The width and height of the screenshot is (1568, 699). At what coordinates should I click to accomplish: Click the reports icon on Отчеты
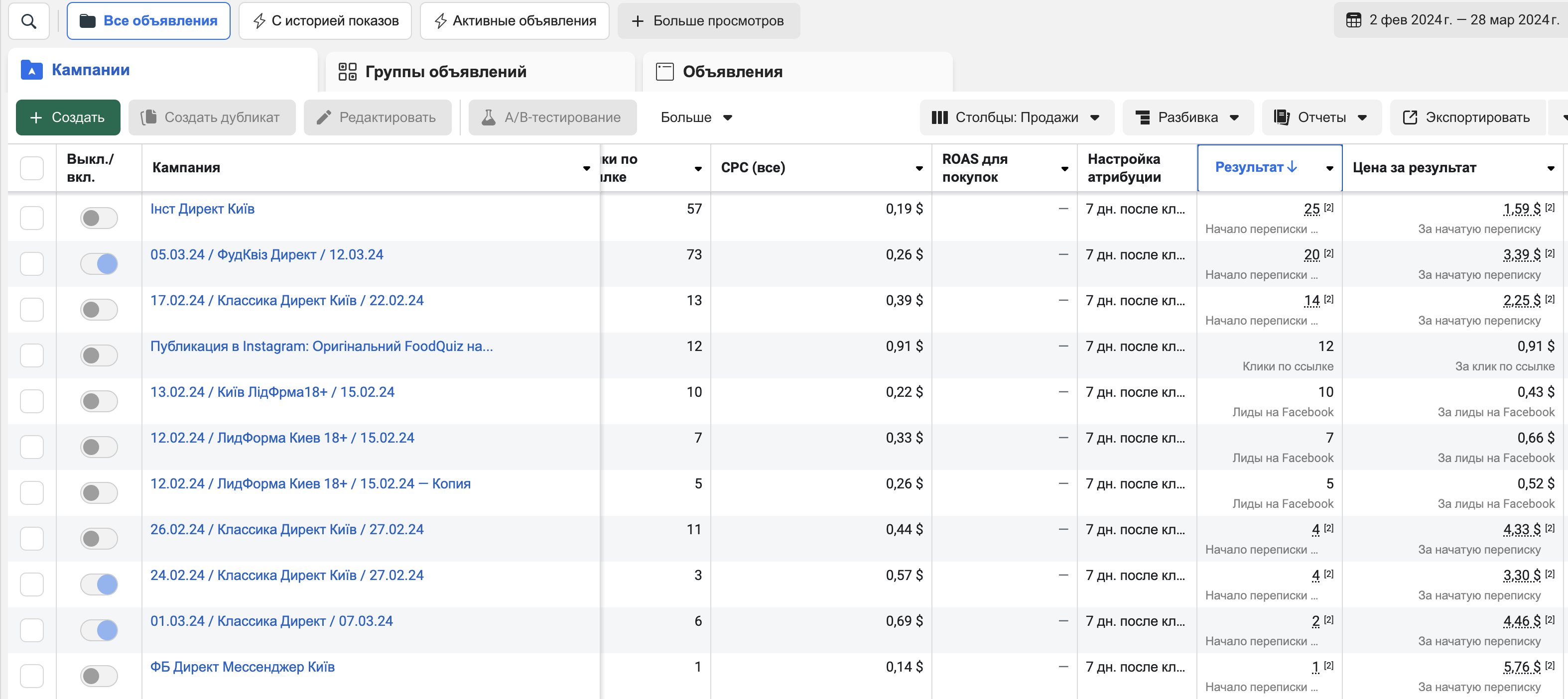tap(1282, 117)
